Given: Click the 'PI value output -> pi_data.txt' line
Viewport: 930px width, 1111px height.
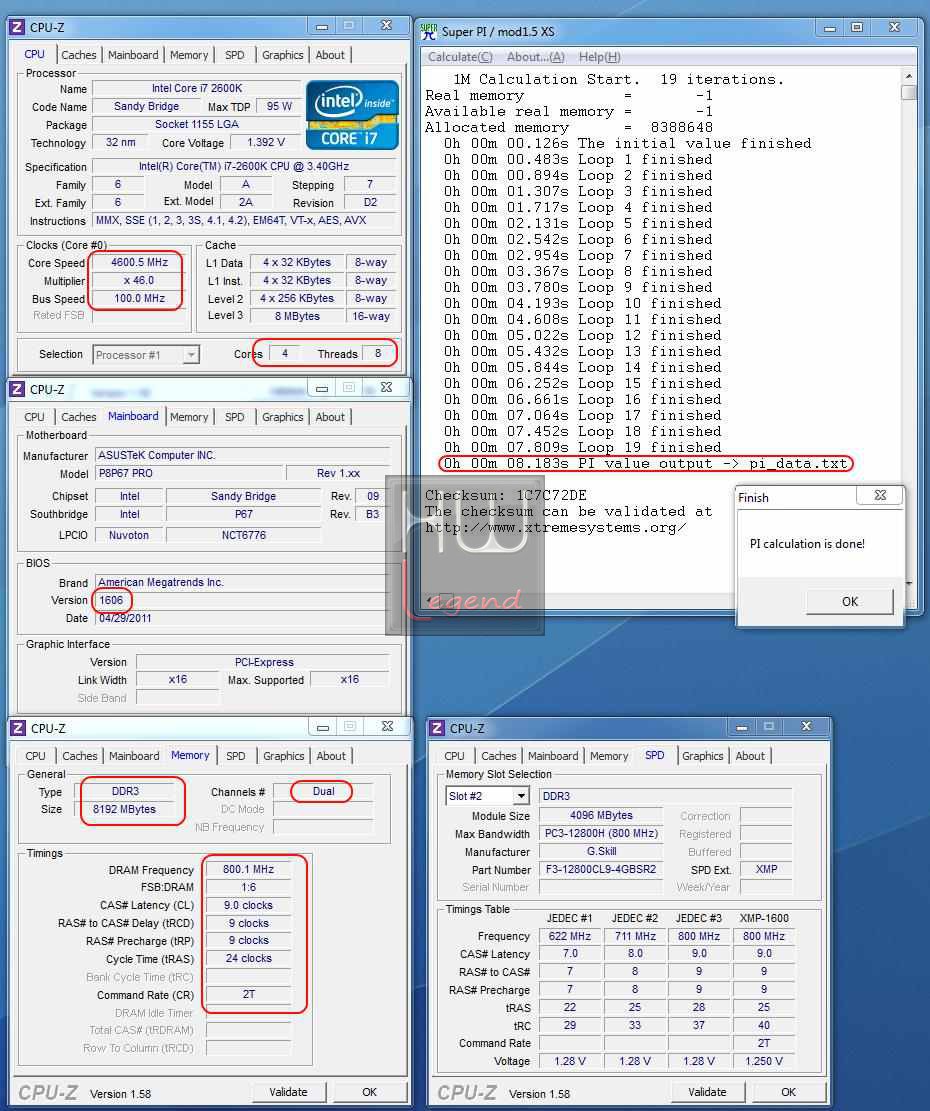Looking at the screenshot, I should pos(645,463).
